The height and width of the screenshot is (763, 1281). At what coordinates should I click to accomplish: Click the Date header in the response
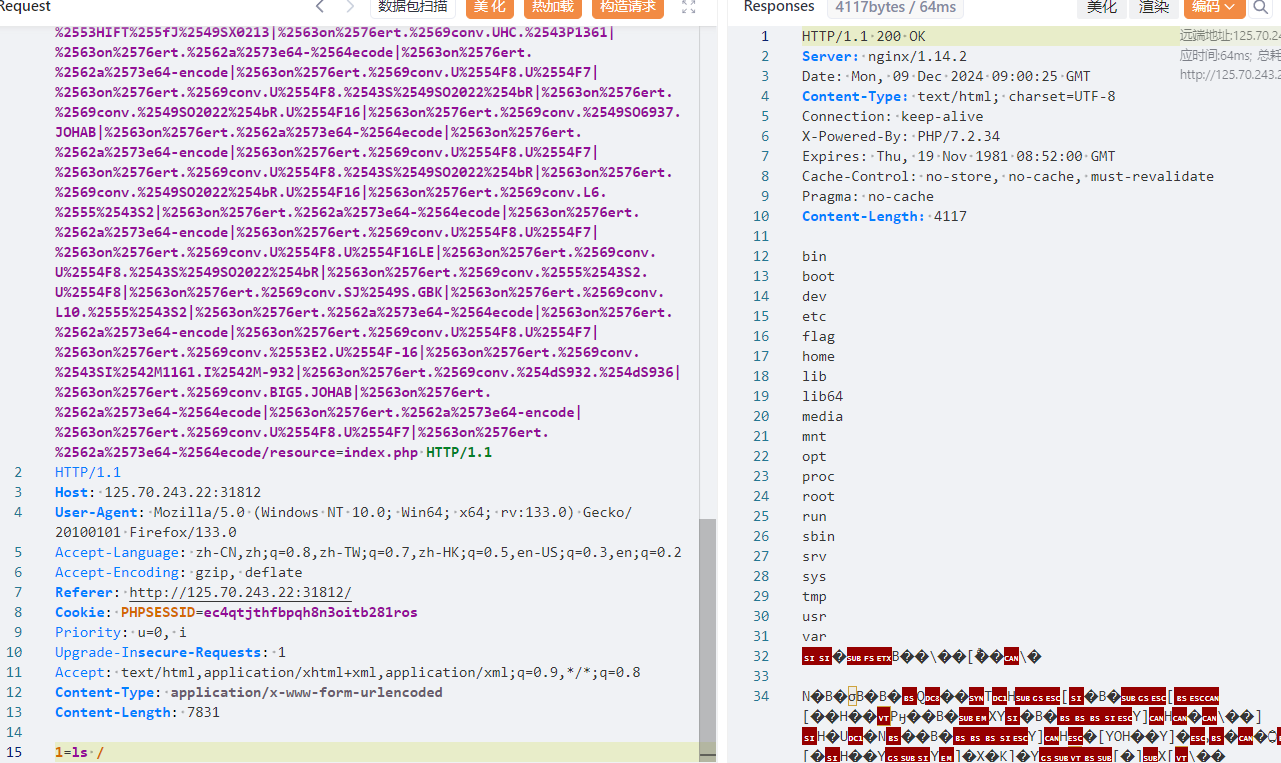tap(946, 76)
